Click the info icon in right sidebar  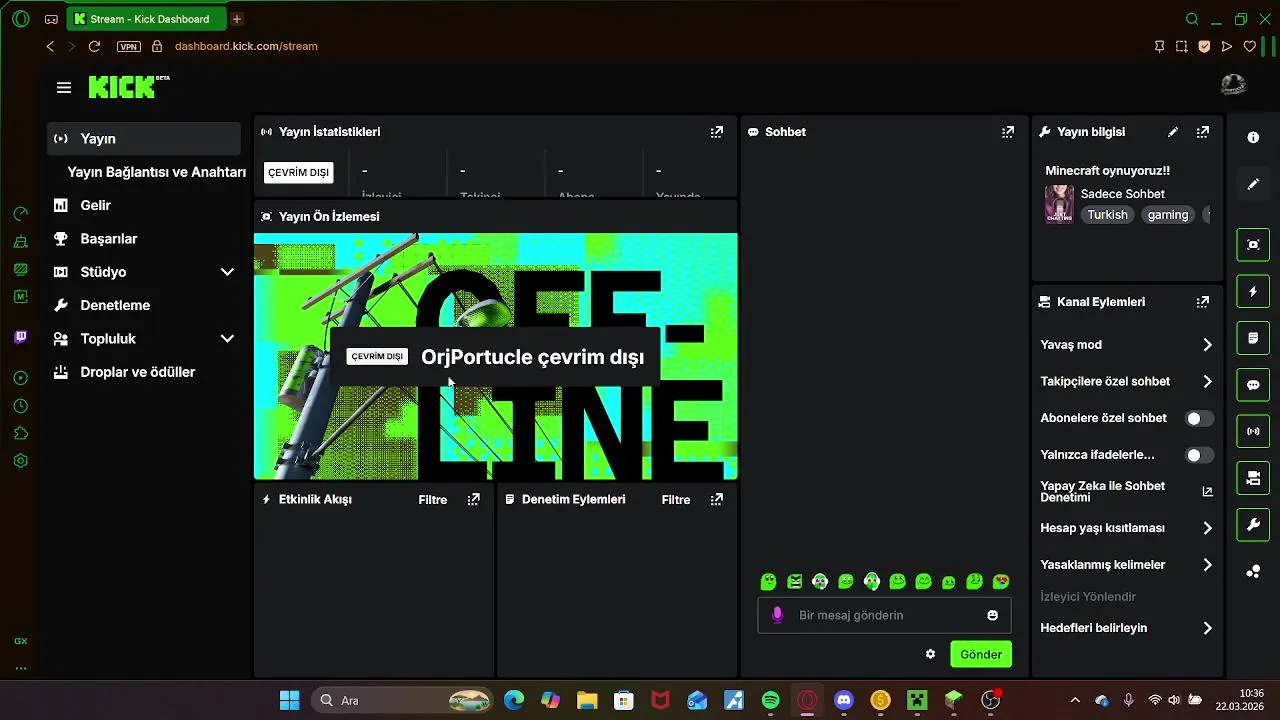1253,138
